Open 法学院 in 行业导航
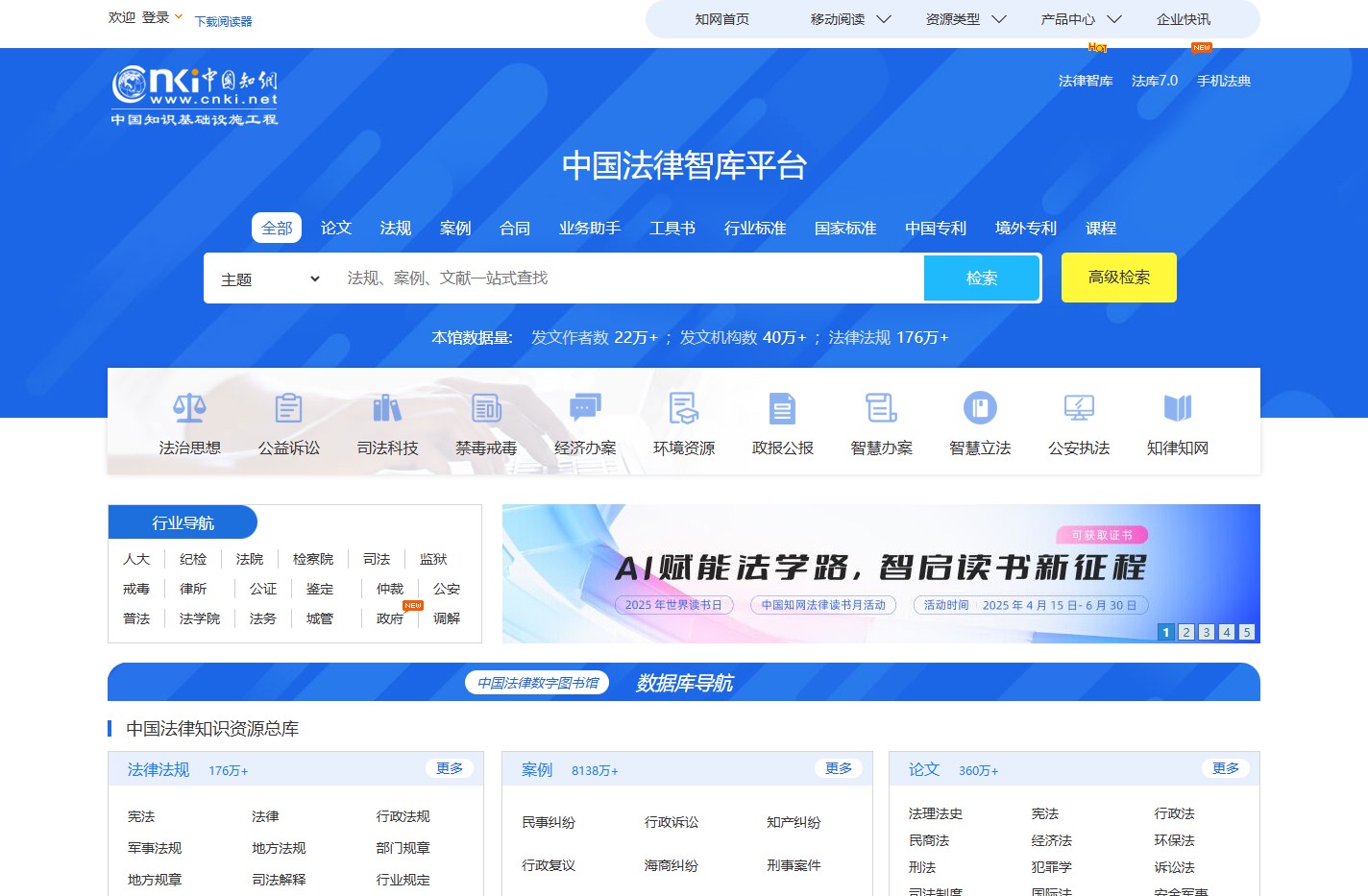Viewport: 1368px width, 896px height. tap(200, 618)
